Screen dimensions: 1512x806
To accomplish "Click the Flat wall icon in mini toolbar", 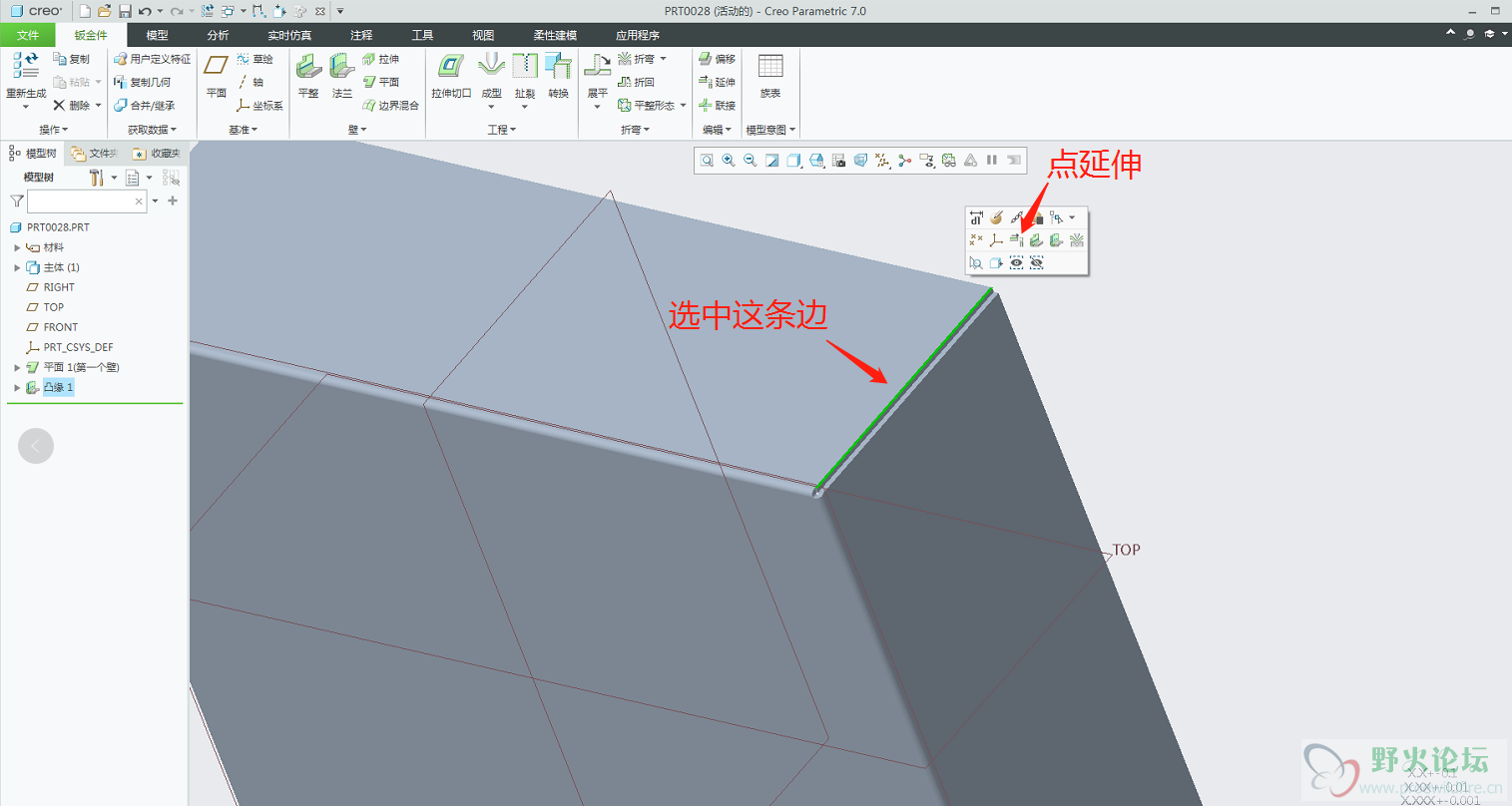I will (x=1036, y=239).
